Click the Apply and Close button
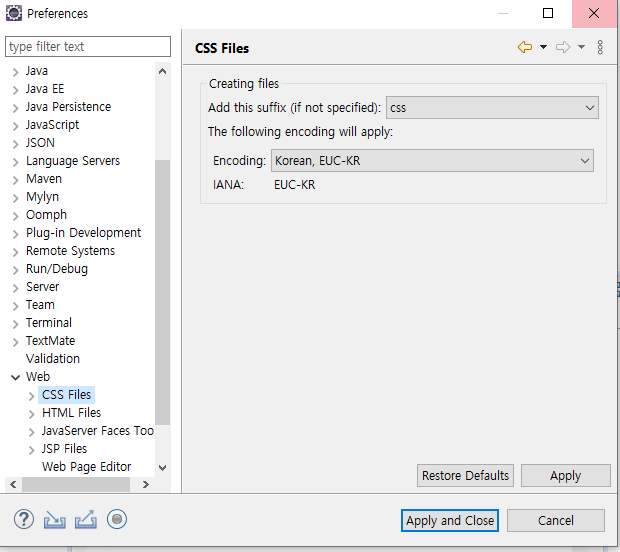620x552 pixels. tap(449, 520)
